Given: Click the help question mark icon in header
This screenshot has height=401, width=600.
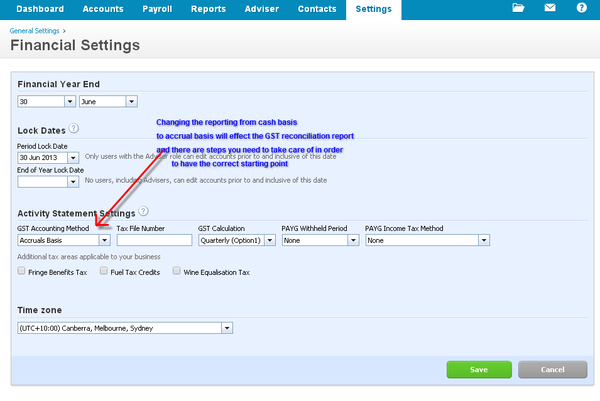Looking at the screenshot, I should [x=581, y=8].
